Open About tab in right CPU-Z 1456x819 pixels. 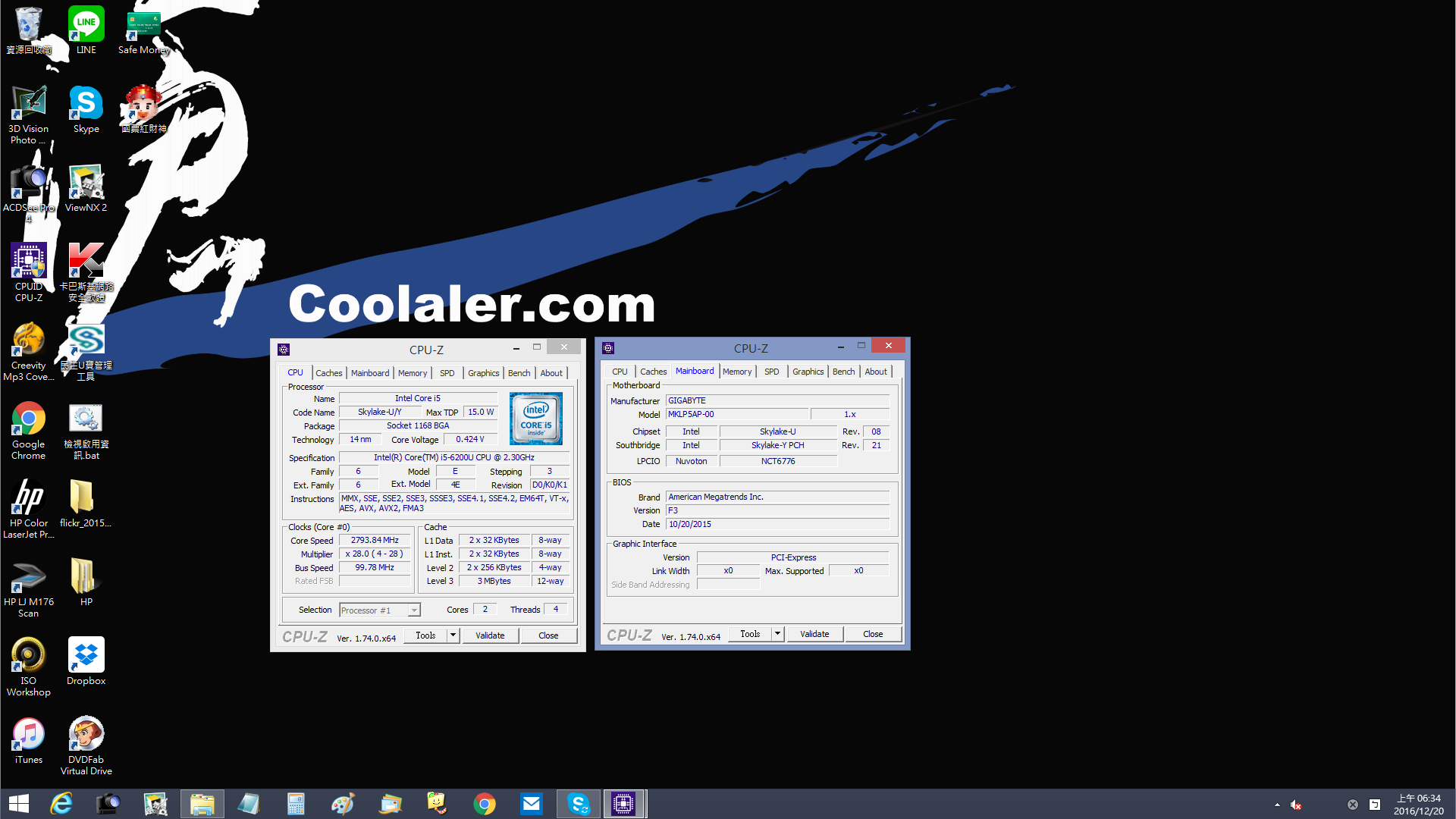point(876,372)
